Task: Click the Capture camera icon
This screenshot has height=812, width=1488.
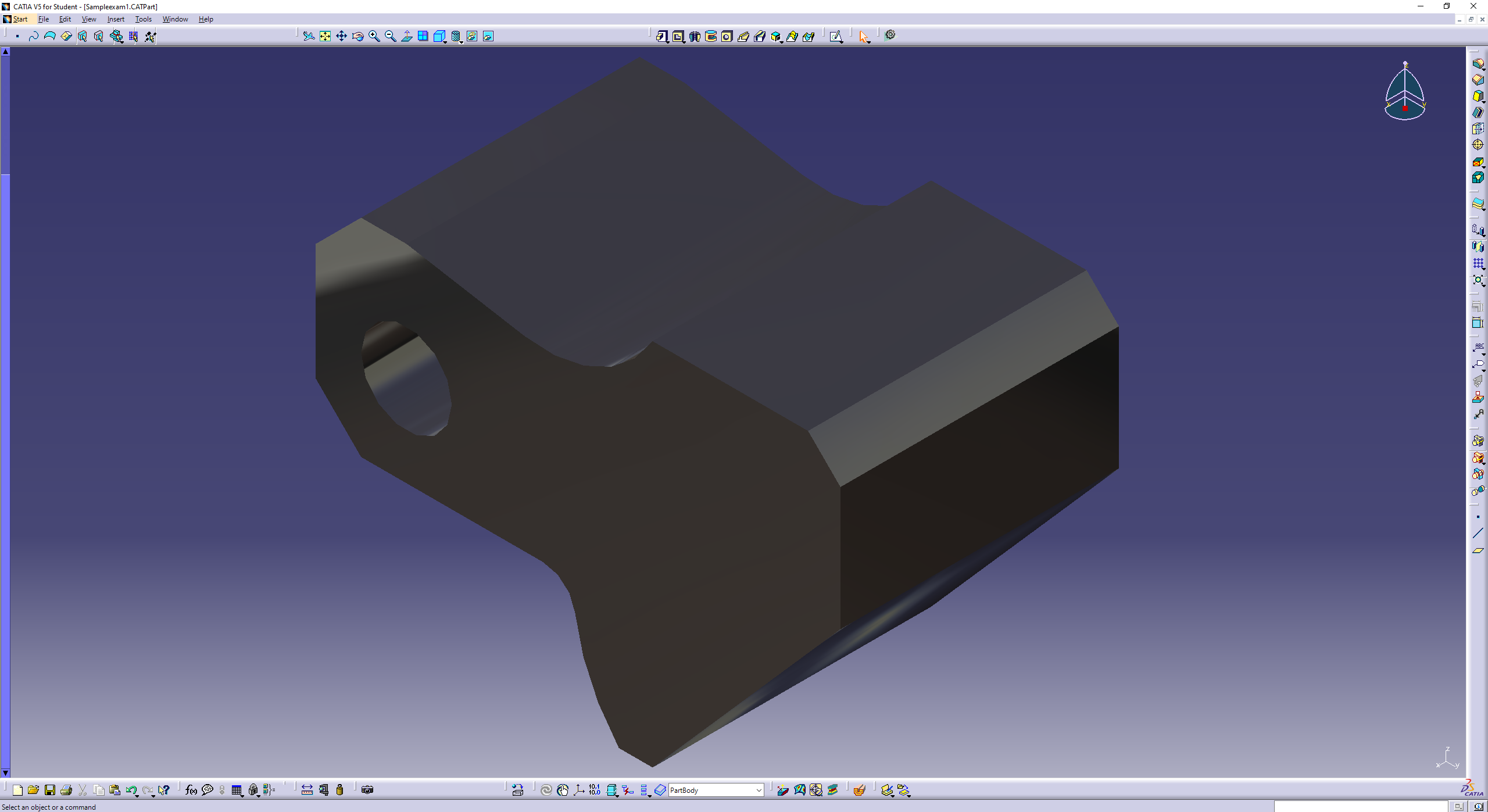Action: 367,790
